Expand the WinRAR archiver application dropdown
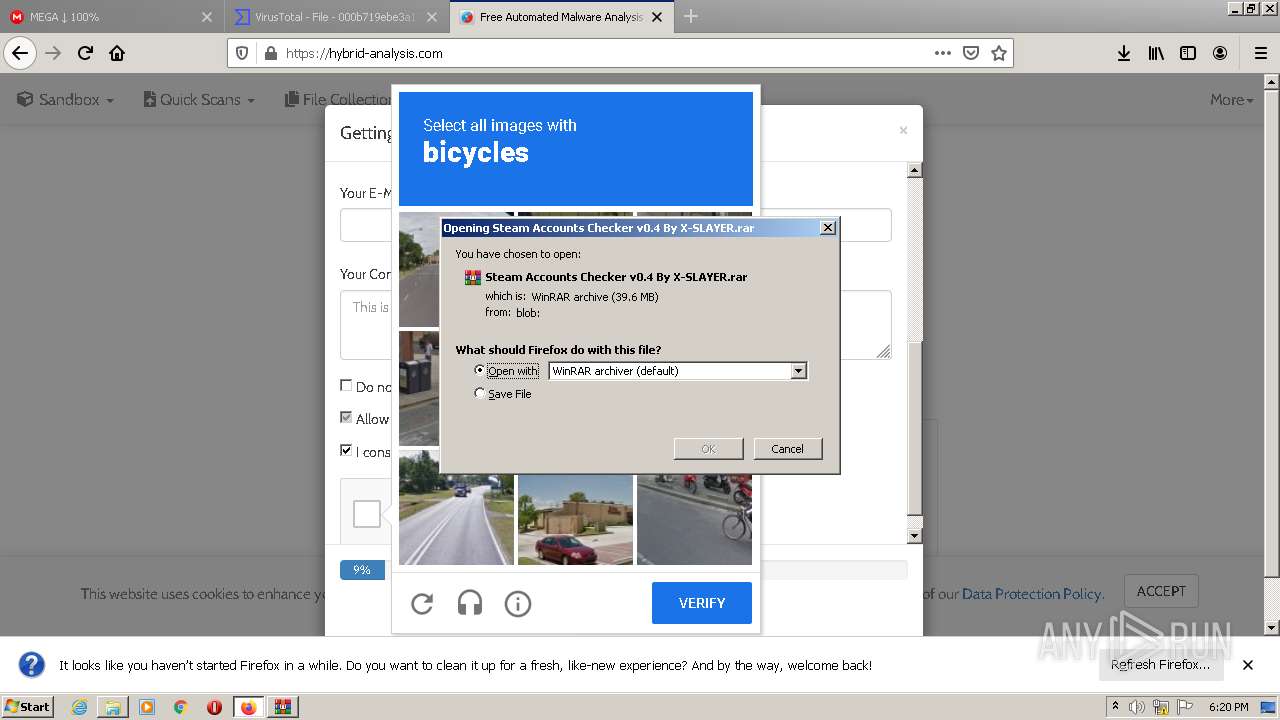Viewport: 1280px width, 720px height. point(798,371)
